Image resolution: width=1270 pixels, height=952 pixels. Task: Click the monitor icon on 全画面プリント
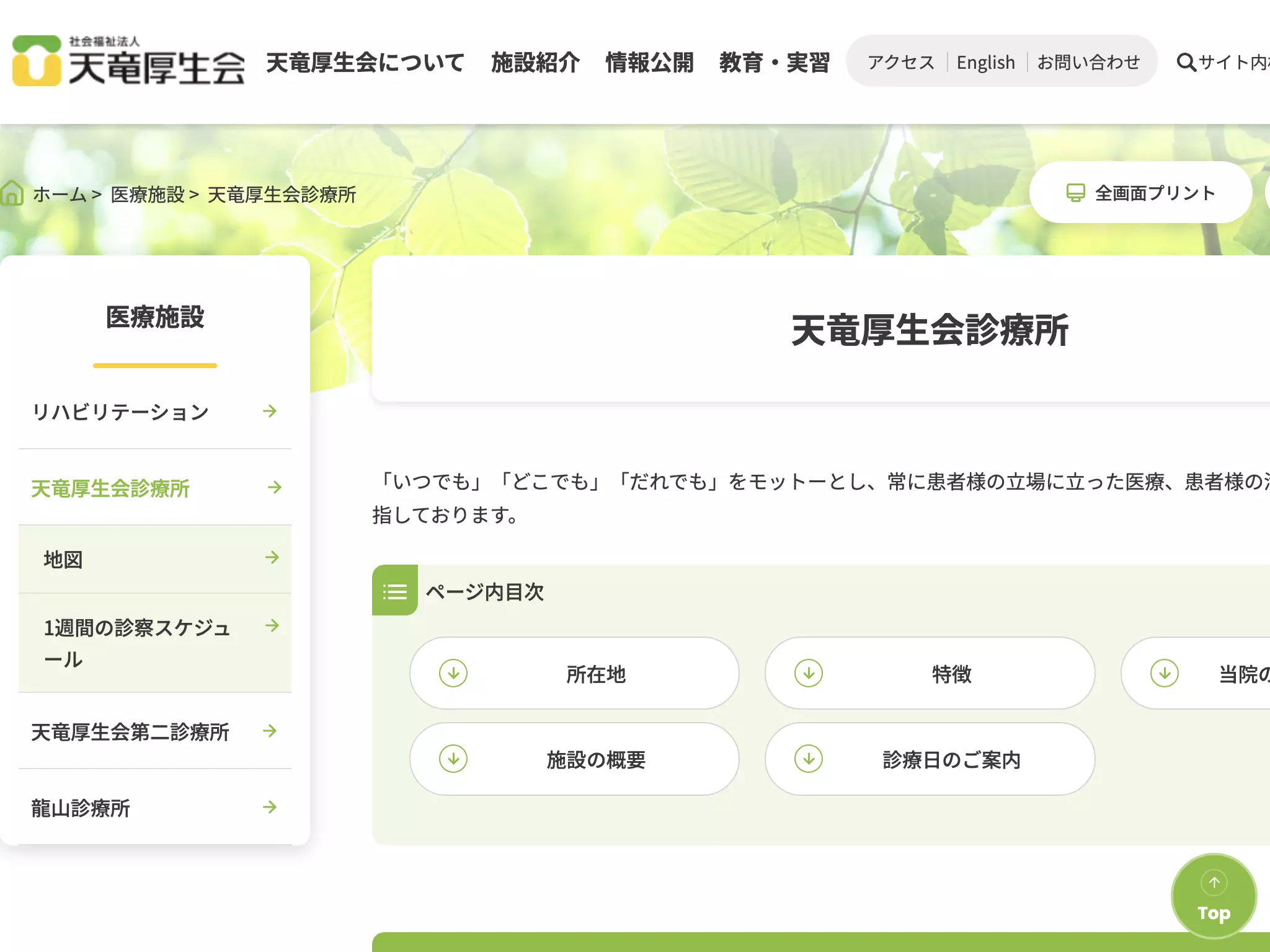pyautogui.click(x=1075, y=193)
